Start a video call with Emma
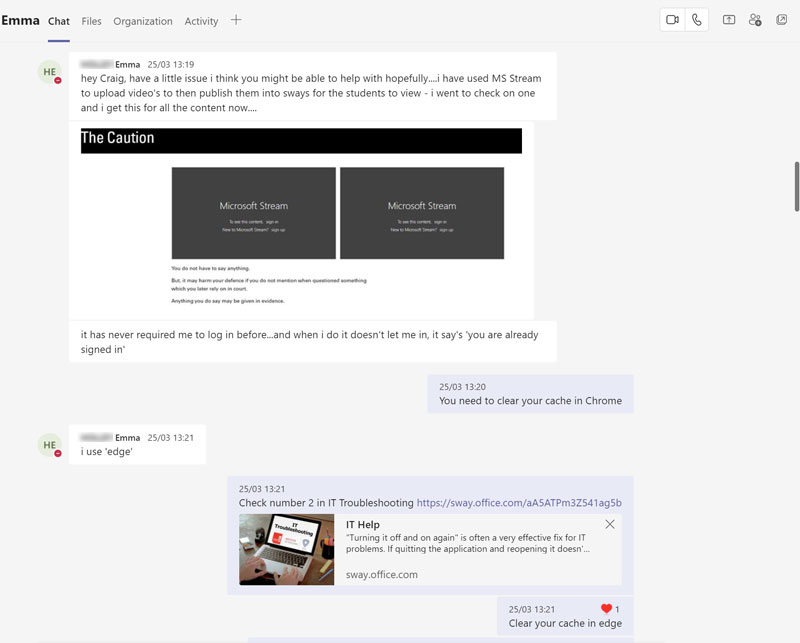800x643 pixels. (x=672, y=20)
